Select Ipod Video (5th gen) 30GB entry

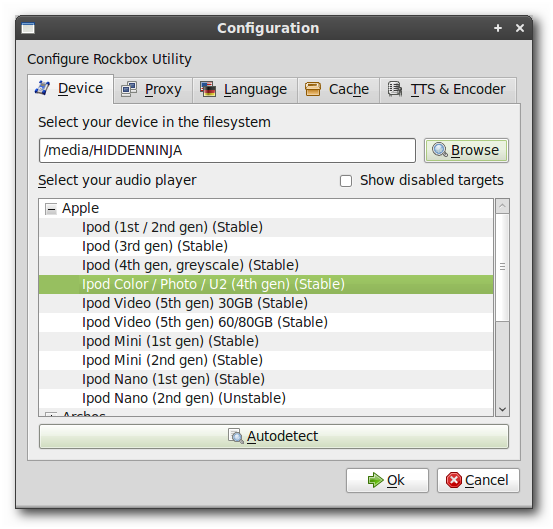point(266,303)
